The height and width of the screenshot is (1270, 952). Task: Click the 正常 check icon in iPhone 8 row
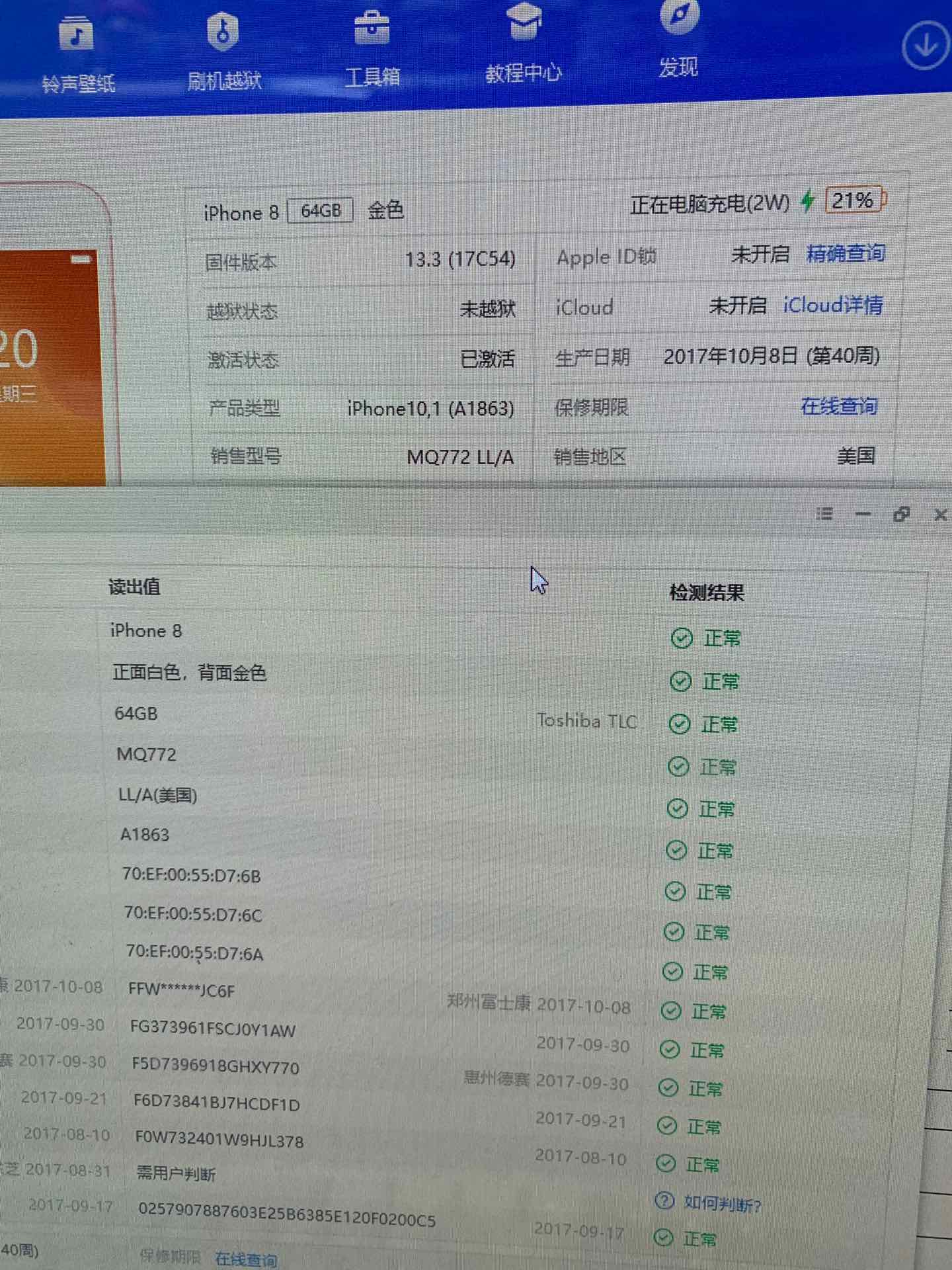pyautogui.click(x=682, y=638)
